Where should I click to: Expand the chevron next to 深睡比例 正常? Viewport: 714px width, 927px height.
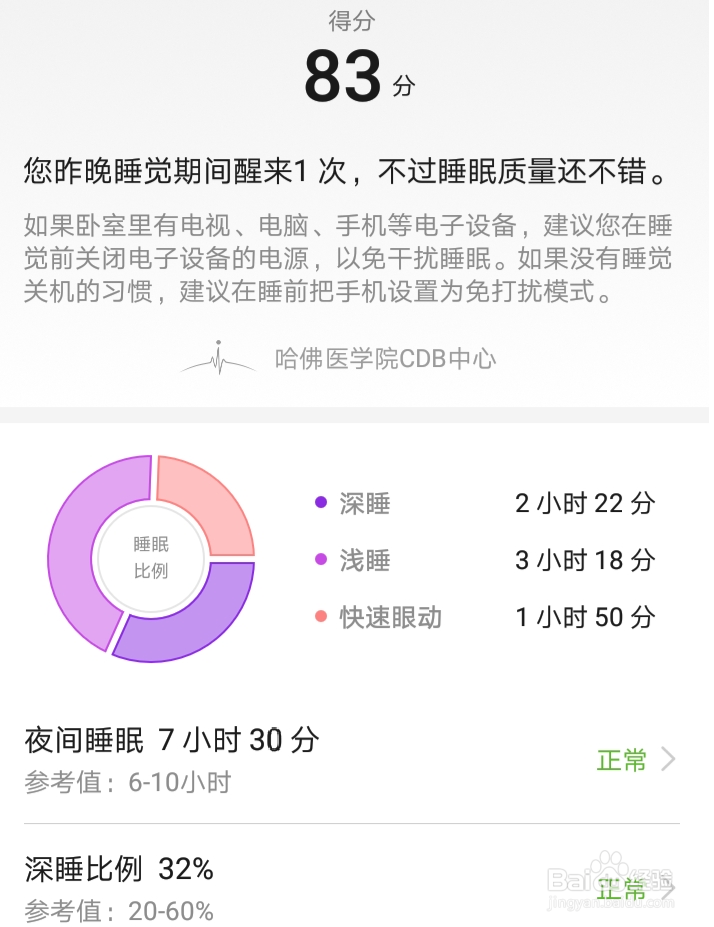click(668, 889)
